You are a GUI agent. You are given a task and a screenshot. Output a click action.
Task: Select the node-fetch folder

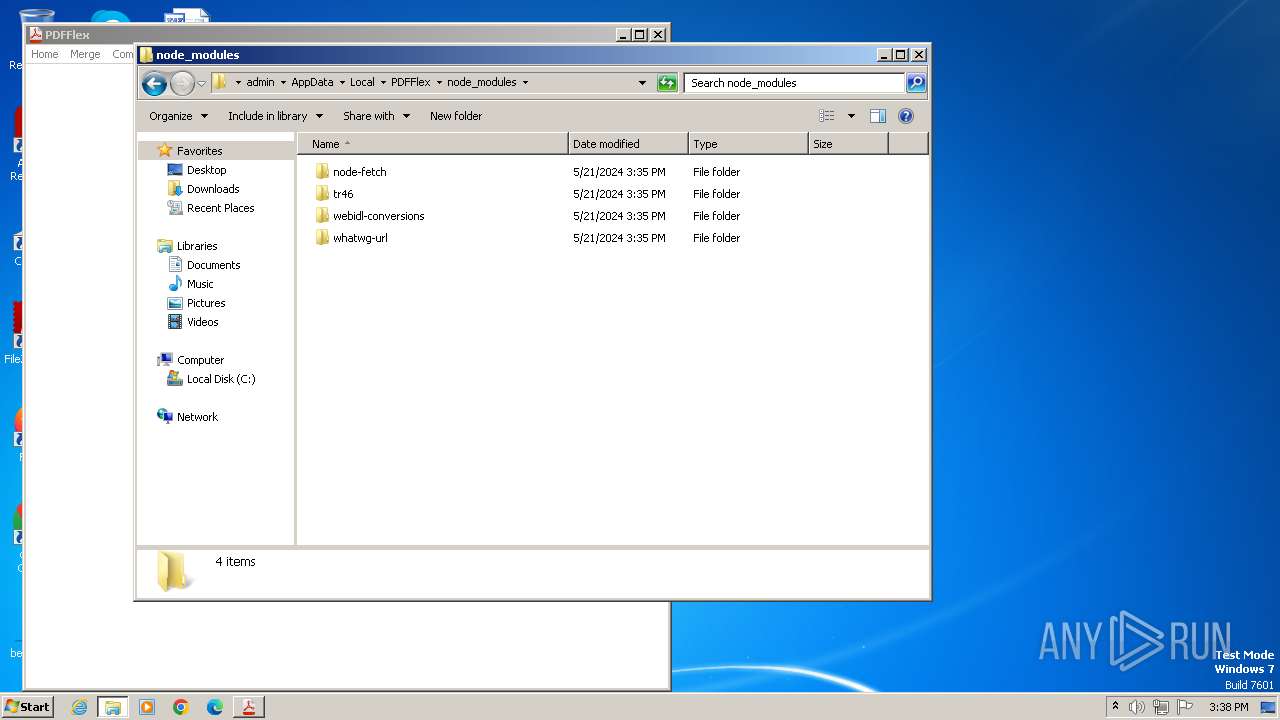(x=359, y=172)
